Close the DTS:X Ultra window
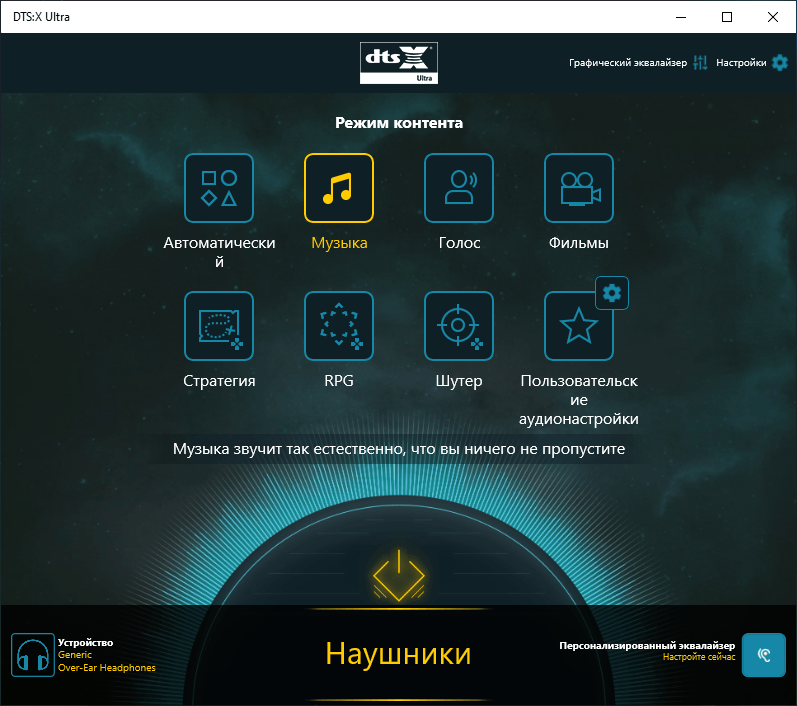The image size is (797, 706). click(773, 17)
